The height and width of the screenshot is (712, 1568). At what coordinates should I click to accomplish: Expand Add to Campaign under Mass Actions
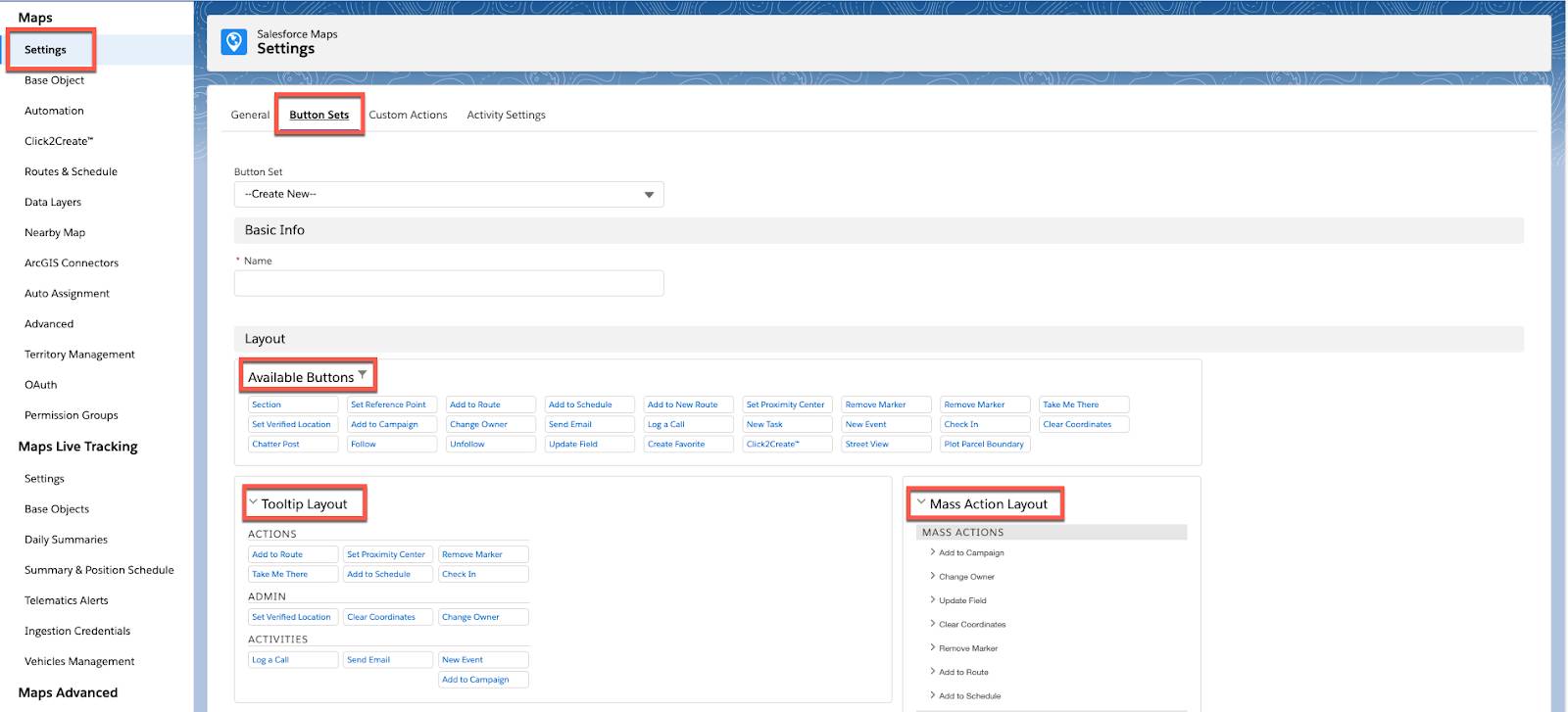932,552
